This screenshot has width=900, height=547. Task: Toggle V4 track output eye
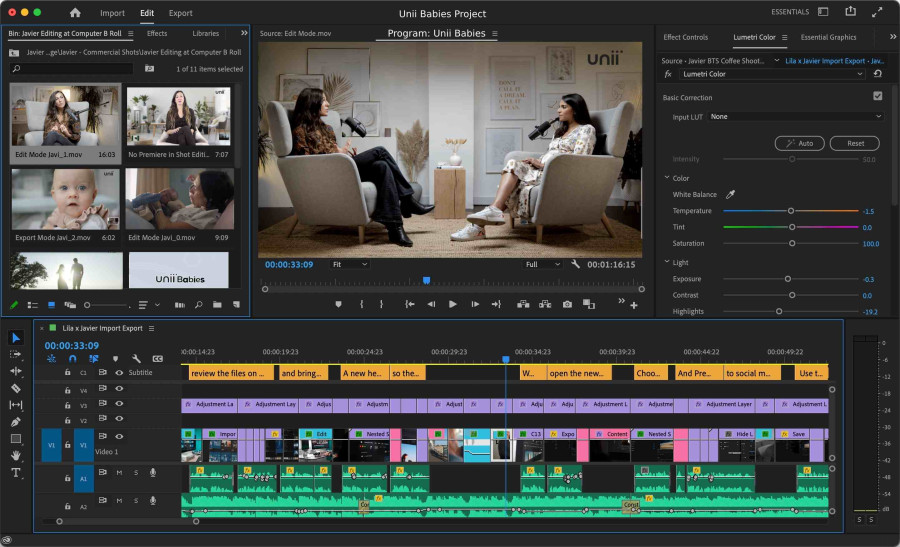[x=119, y=389]
